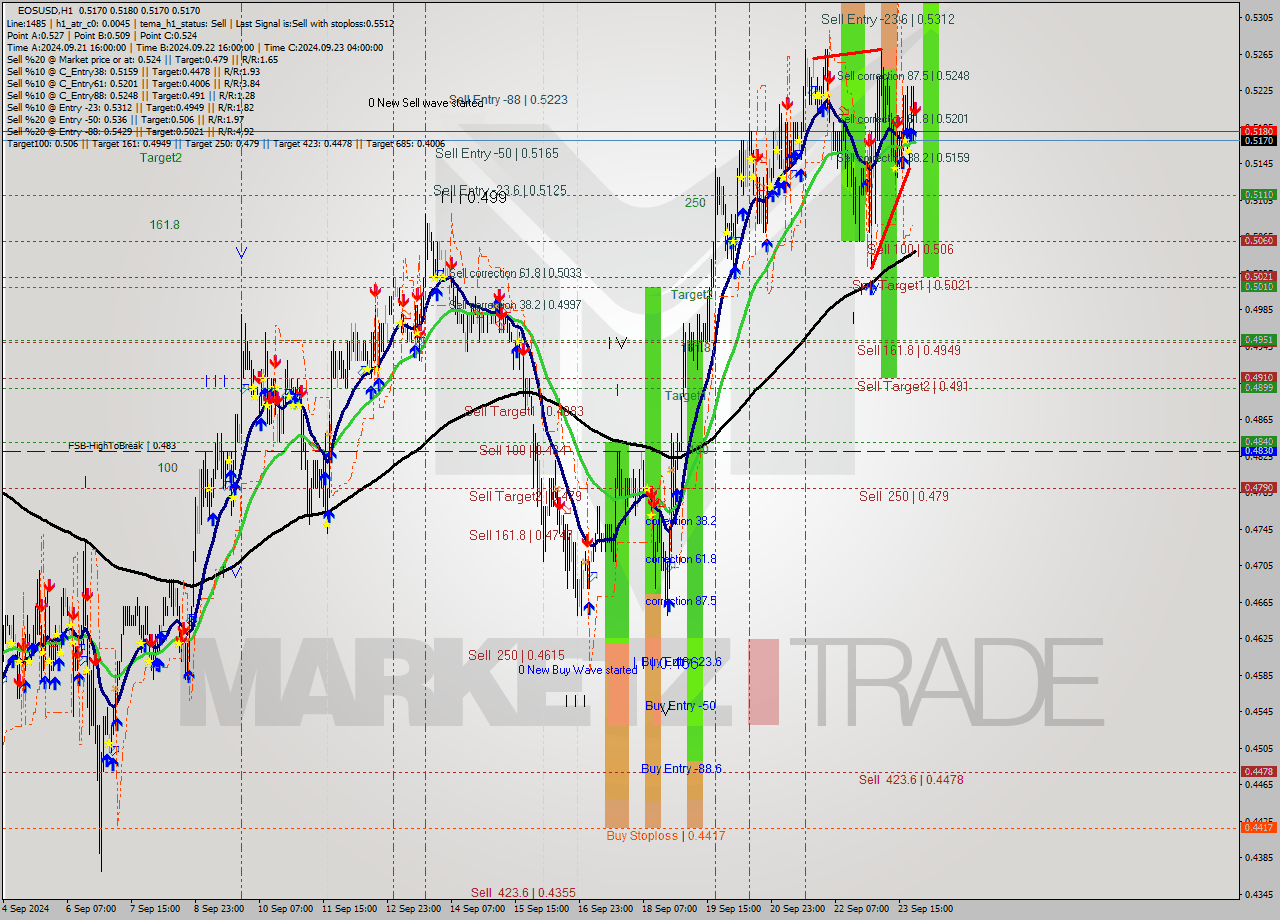Click the green '161.8' level label
The image size is (1280, 920).
[x=165, y=225]
